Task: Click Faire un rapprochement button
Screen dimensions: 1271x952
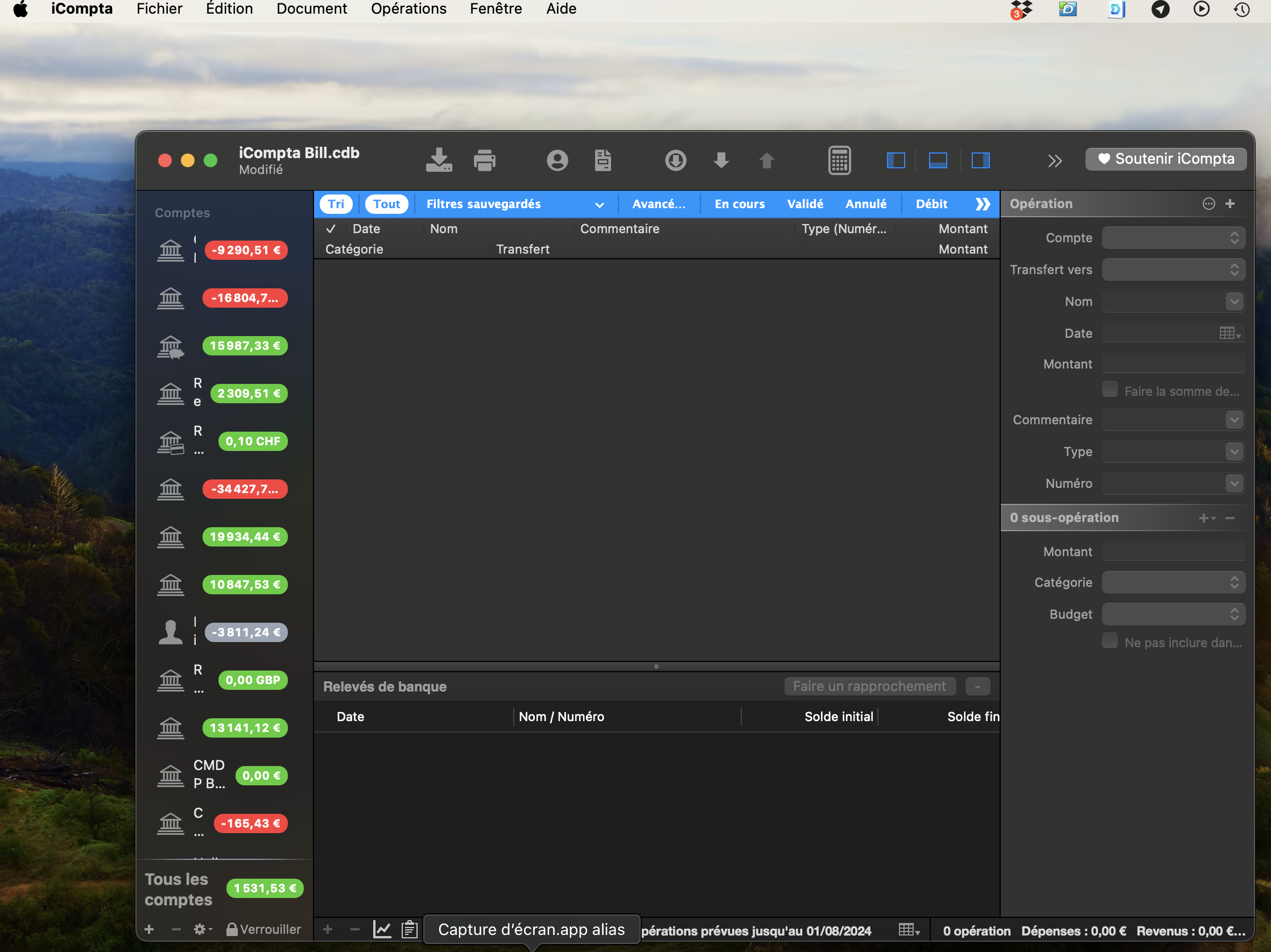Action: (869, 686)
